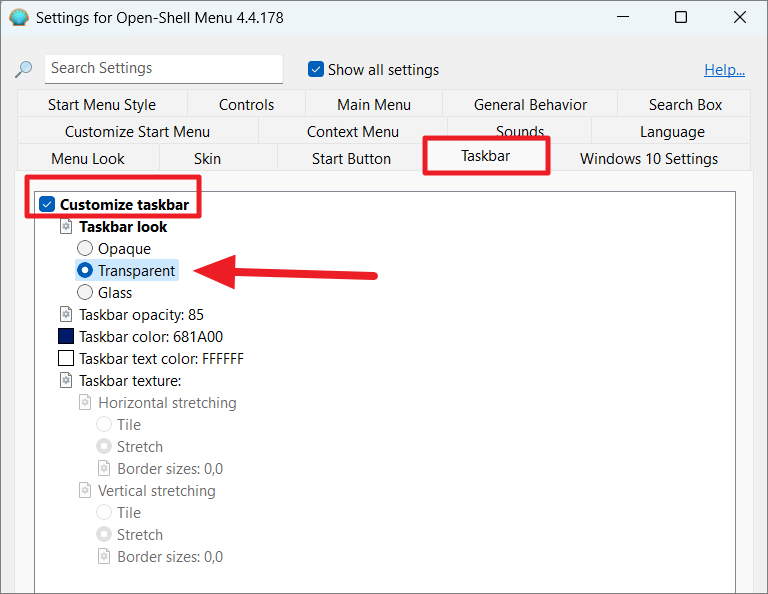The height and width of the screenshot is (594, 768).
Task: Click the Taskbar opacity setting icon
Action: (66, 314)
